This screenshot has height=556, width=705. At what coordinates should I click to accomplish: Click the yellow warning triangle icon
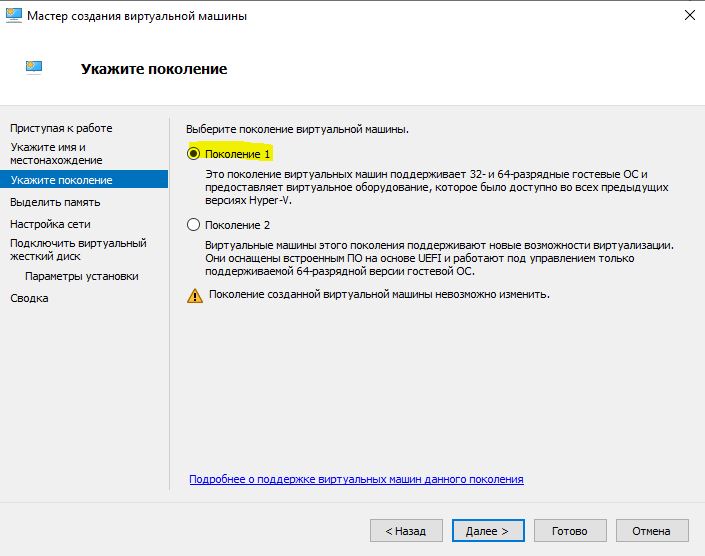[x=194, y=295]
